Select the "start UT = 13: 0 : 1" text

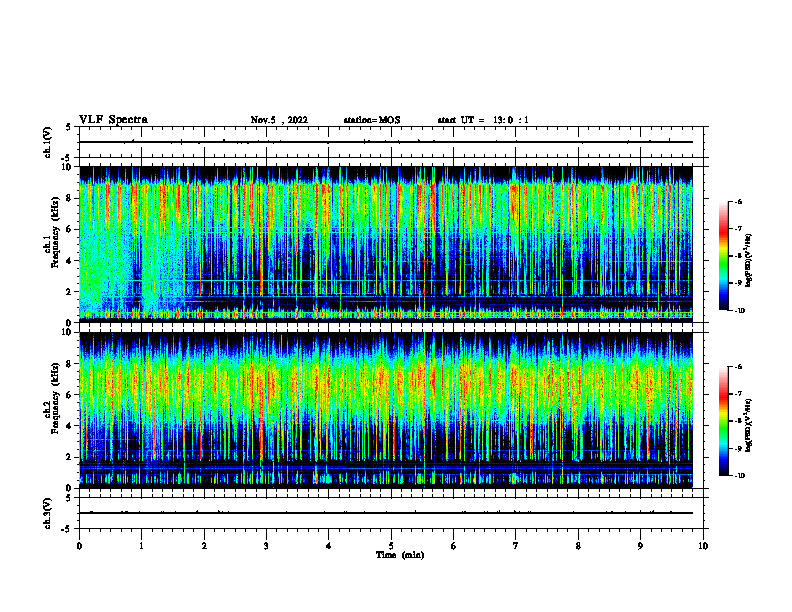coord(483,120)
